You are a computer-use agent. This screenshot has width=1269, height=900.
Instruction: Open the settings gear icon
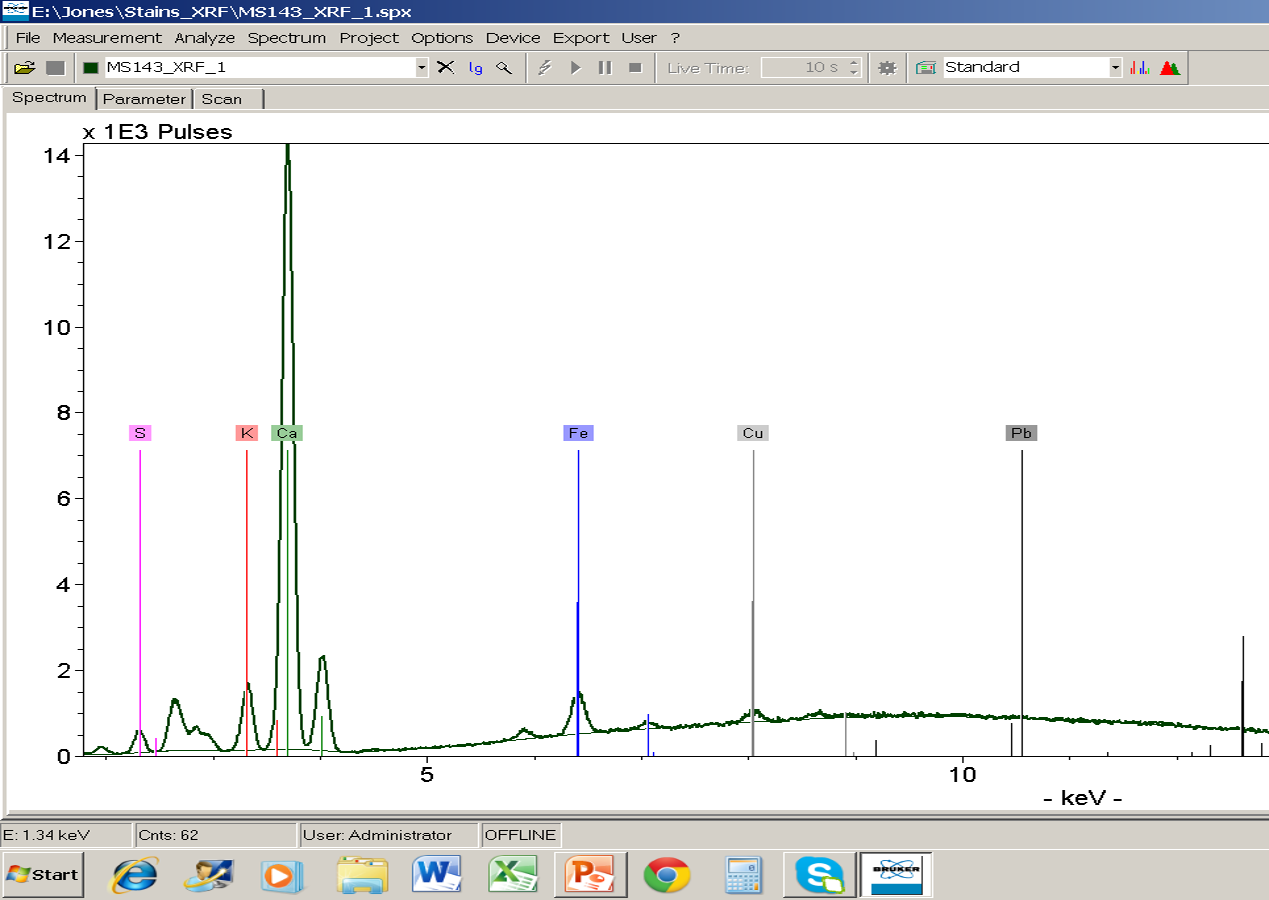[886, 68]
